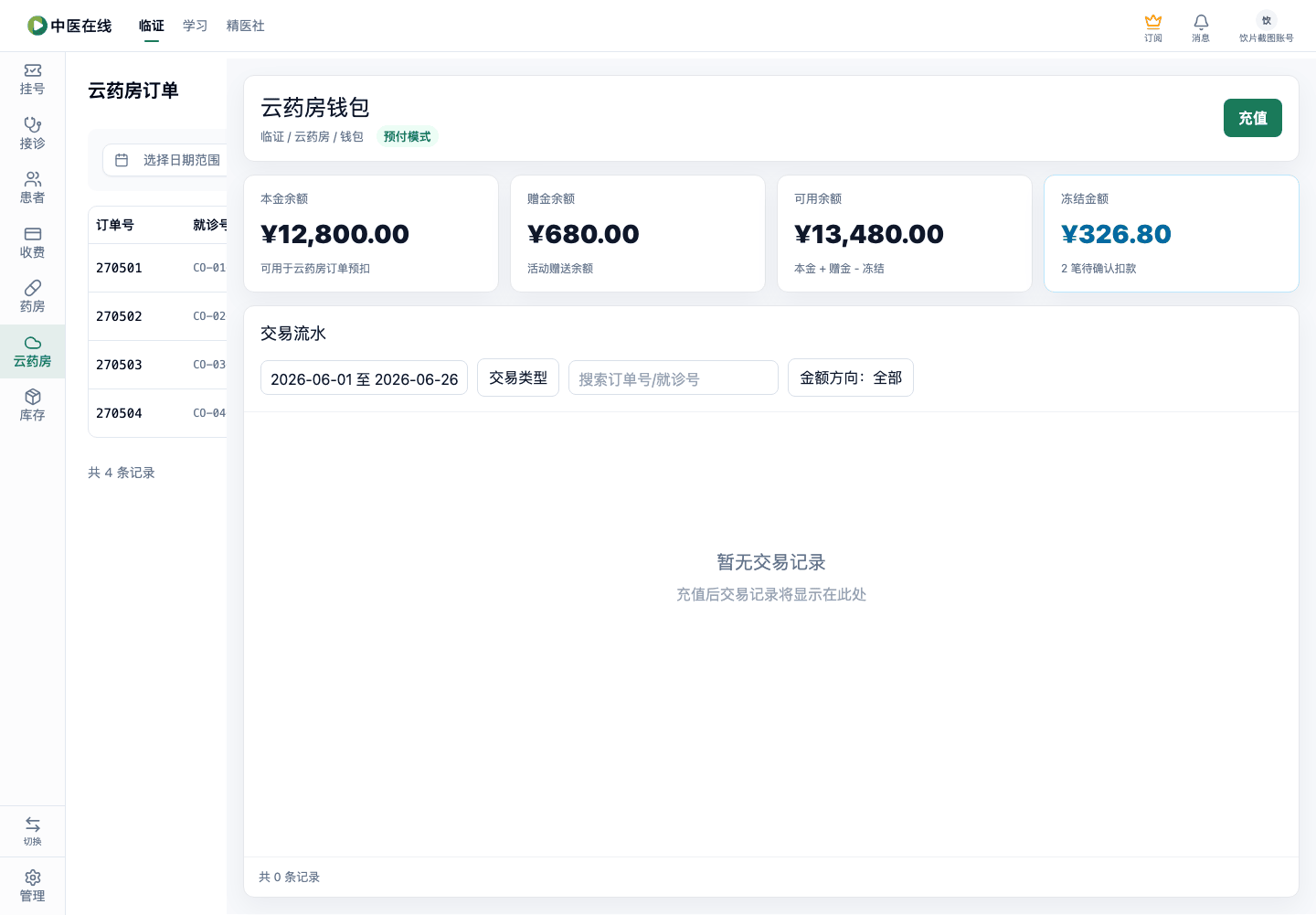
Task: Open the 消息 bell notifications
Action: 1201,27
